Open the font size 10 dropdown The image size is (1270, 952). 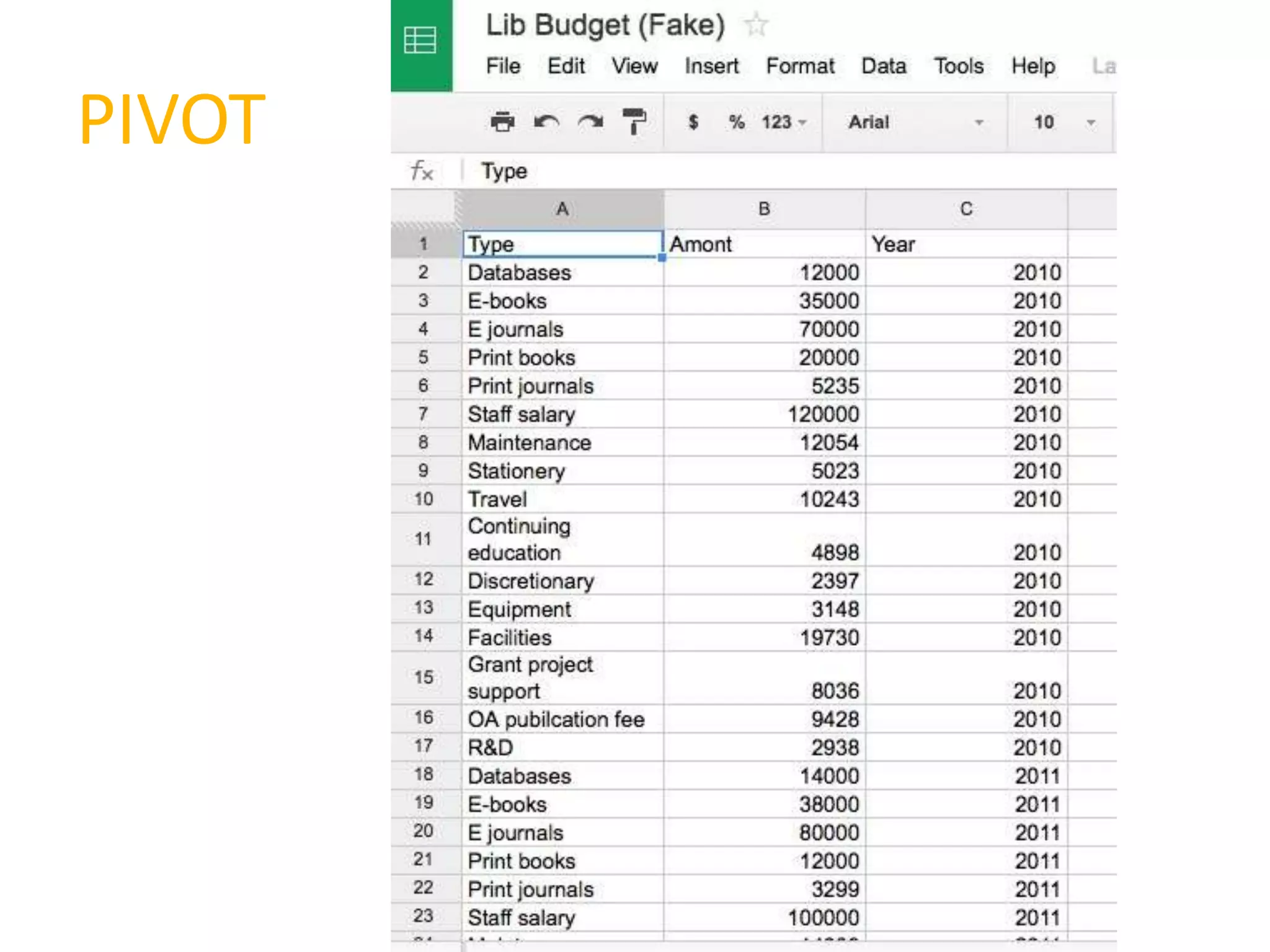click(1063, 122)
